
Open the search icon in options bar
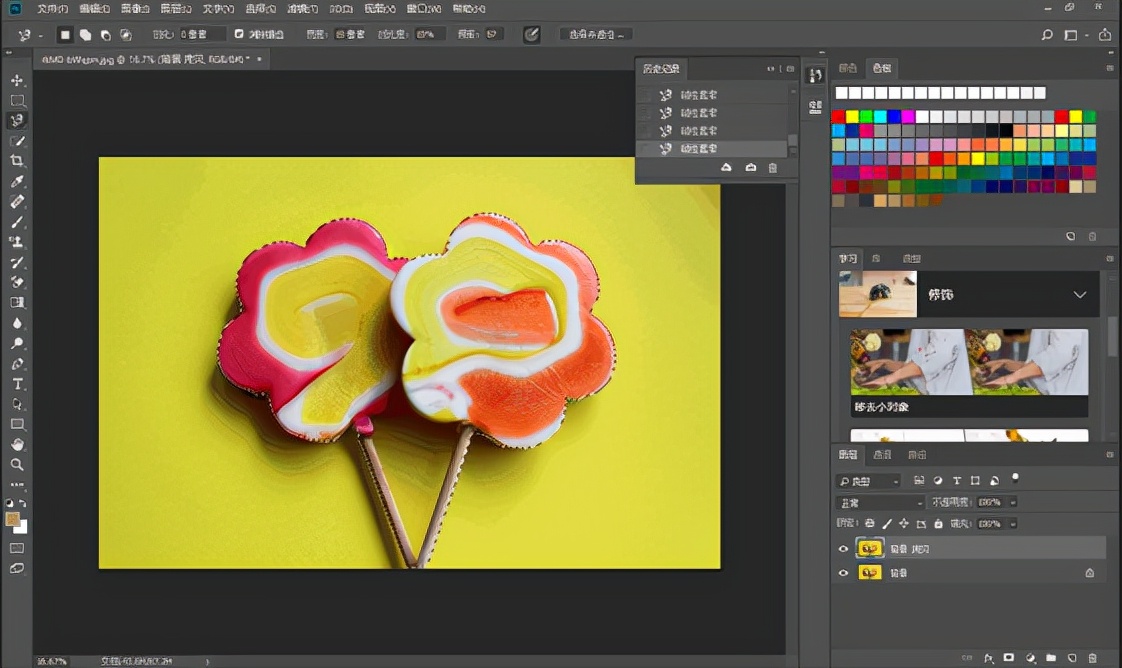[1047, 34]
